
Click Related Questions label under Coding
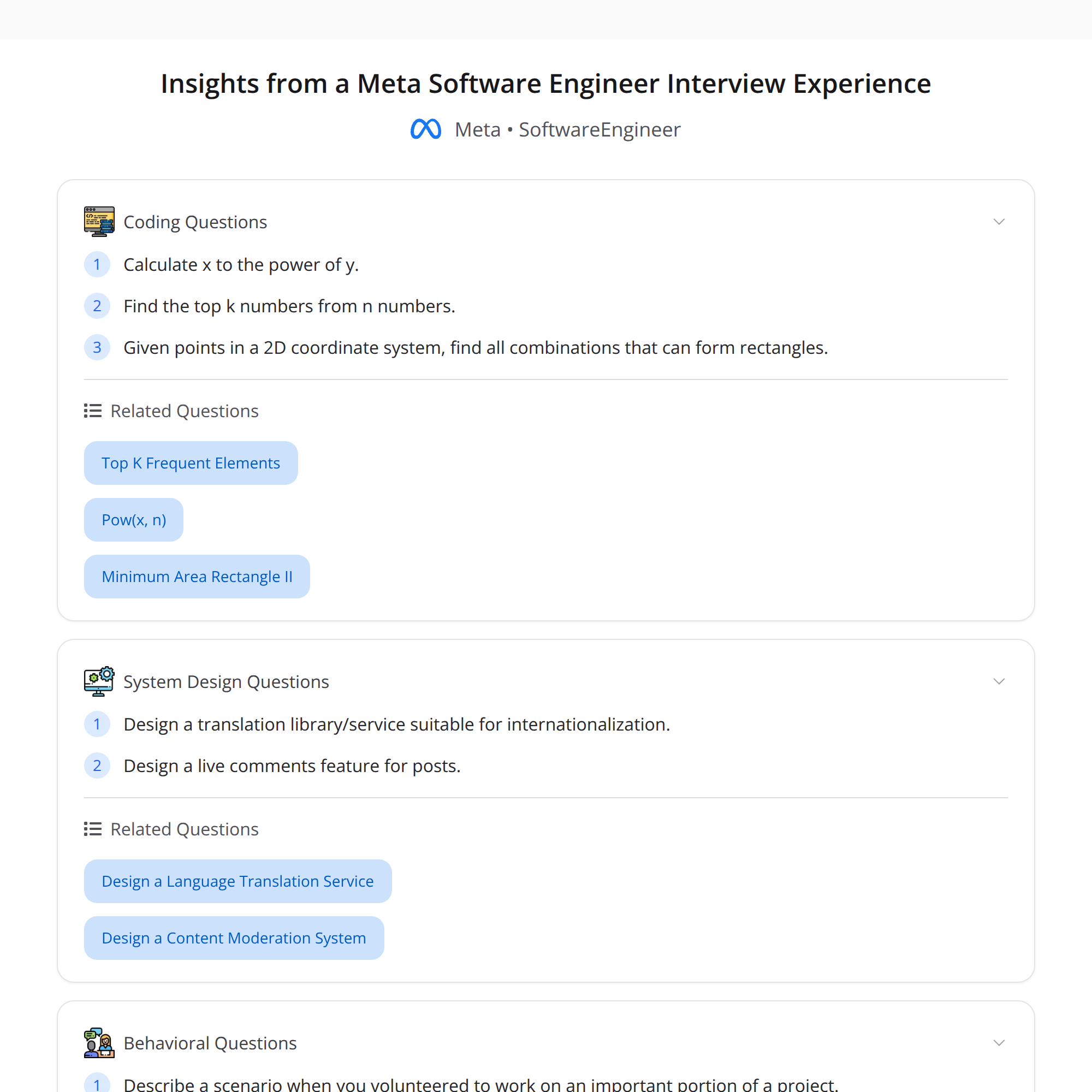[184, 411]
